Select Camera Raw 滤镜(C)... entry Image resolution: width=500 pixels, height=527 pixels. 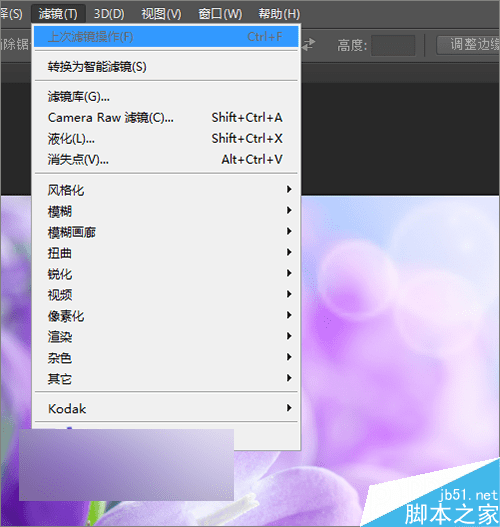[x=166, y=118]
